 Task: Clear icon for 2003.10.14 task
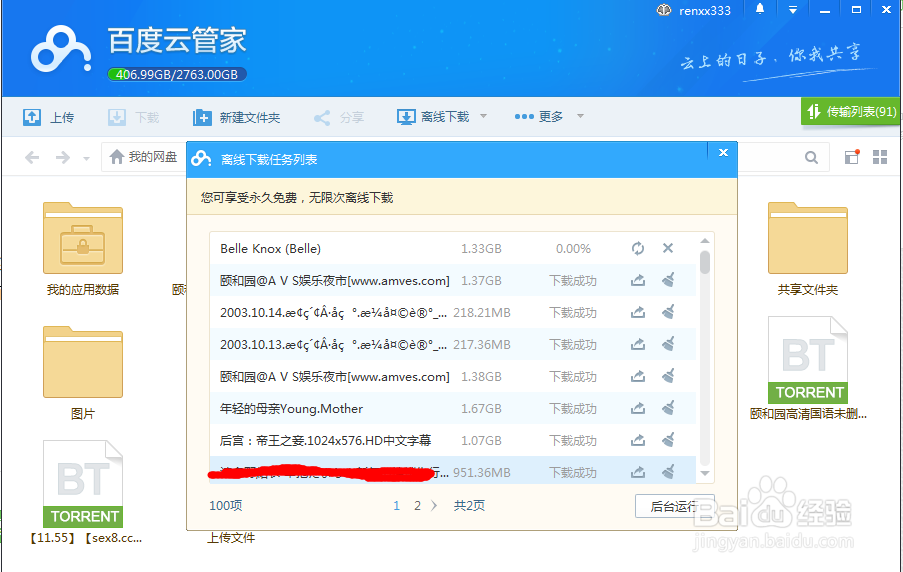[668, 312]
